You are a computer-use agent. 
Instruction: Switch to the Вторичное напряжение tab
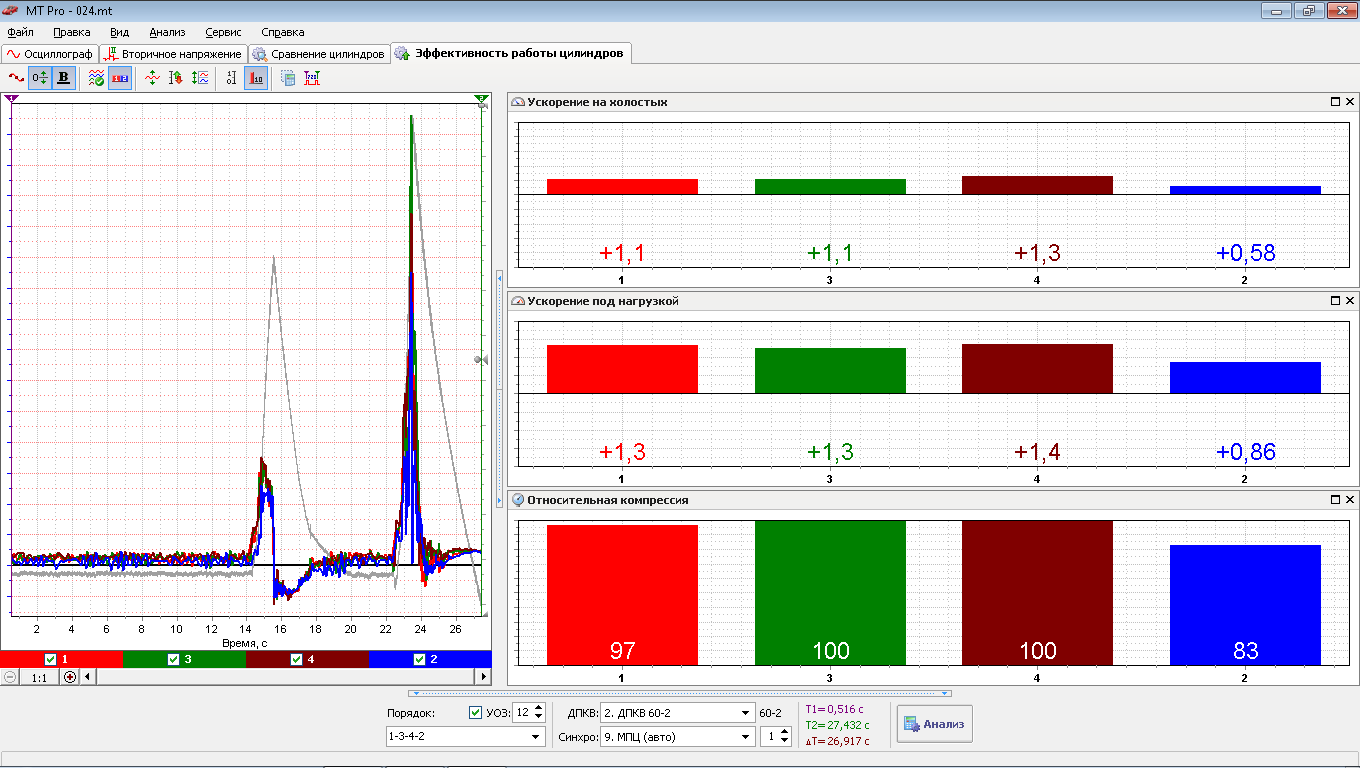coord(173,54)
